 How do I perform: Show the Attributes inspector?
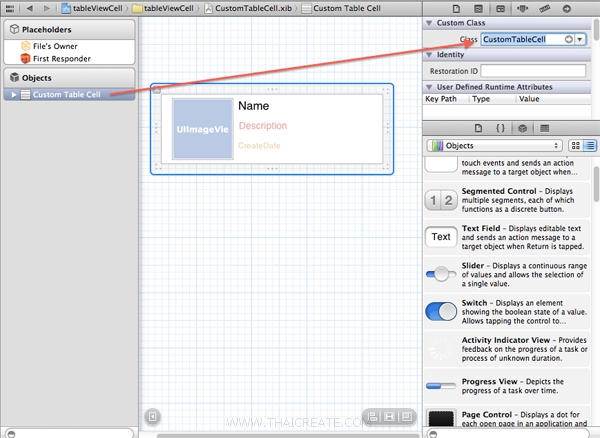click(x=522, y=8)
